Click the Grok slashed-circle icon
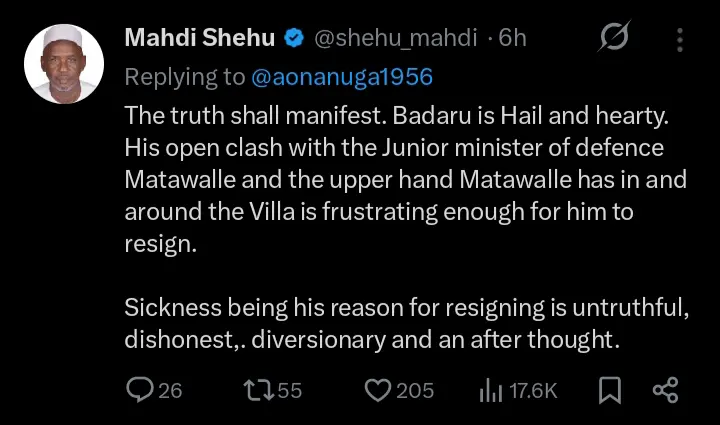The image size is (720, 425). click(x=613, y=39)
